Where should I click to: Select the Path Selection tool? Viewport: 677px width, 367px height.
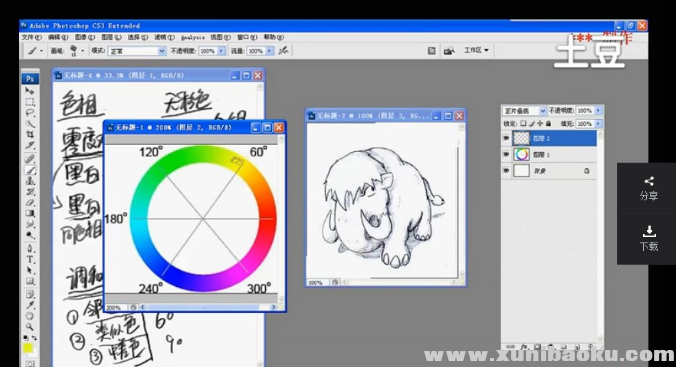click(30, 271)
